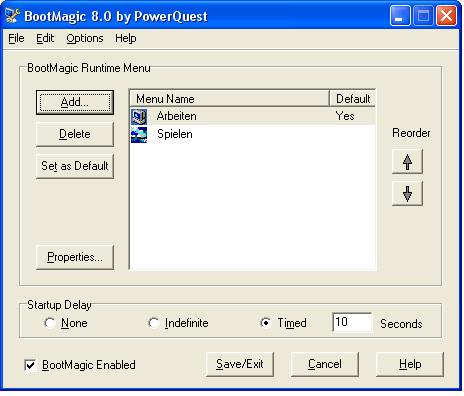Open the File menu
This screenshot has width=464, height=396.
click(16, 38)
